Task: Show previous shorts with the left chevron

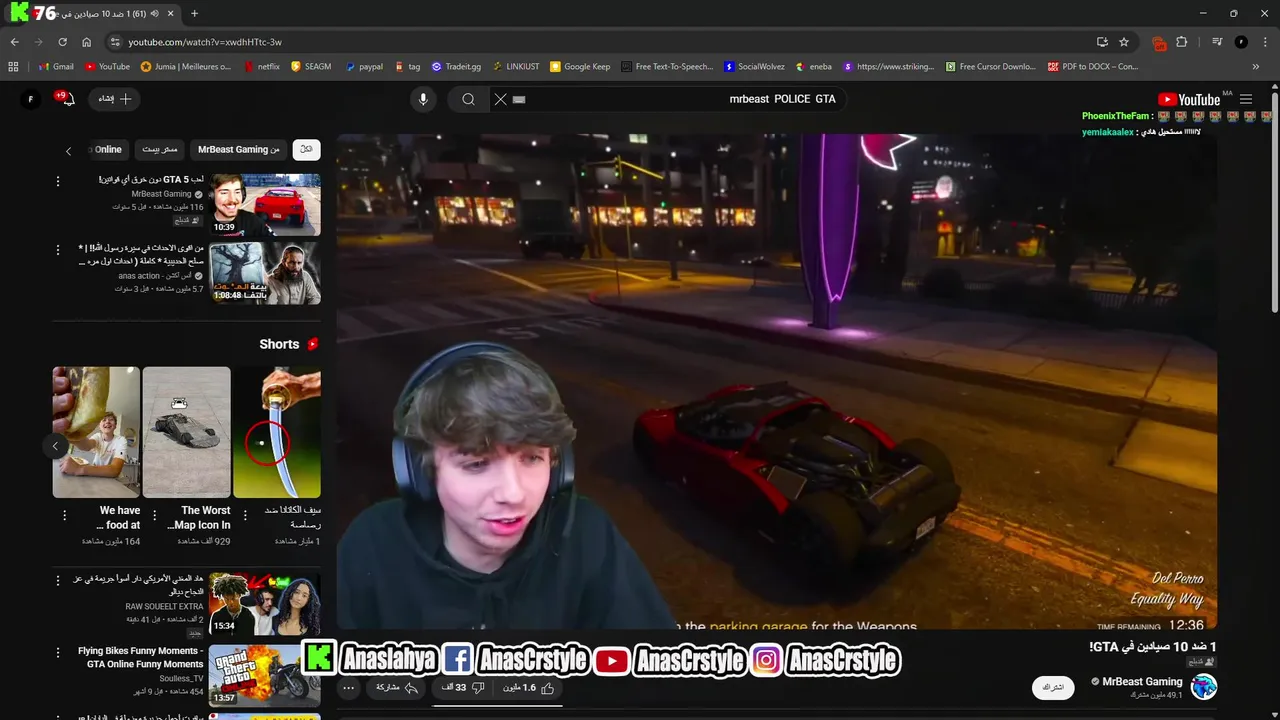Action: (x=56, y=445)
